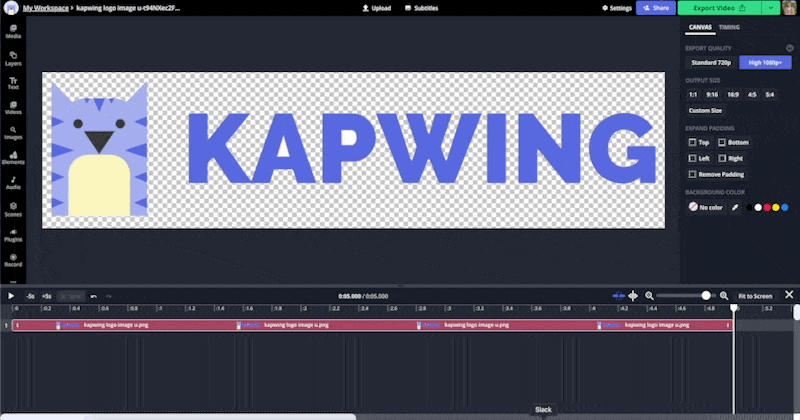The height and width of the screenshot is (420, 800).
Task: Enable the Top padding checkbox
Action: tap(691, 142)
